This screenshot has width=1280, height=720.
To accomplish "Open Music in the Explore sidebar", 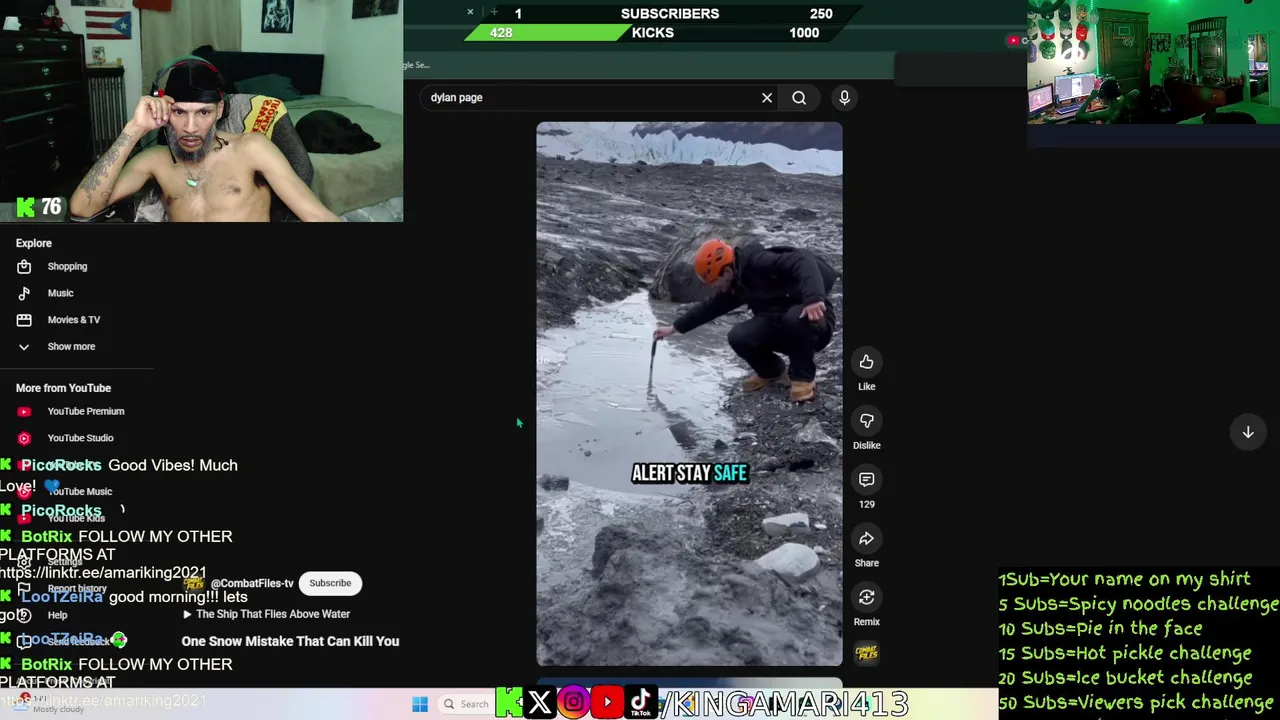I will (60, 293).
